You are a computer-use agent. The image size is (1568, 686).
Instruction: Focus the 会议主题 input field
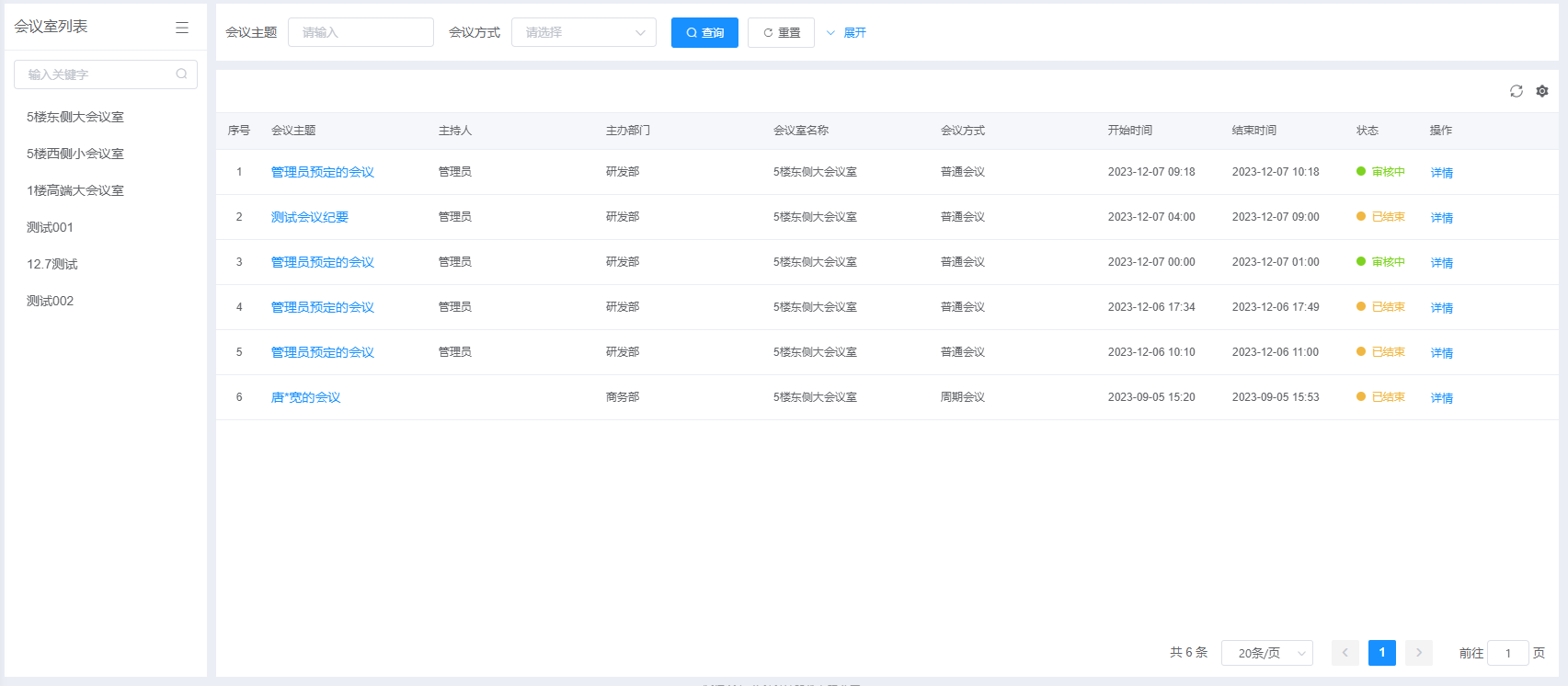pos(361,32)
